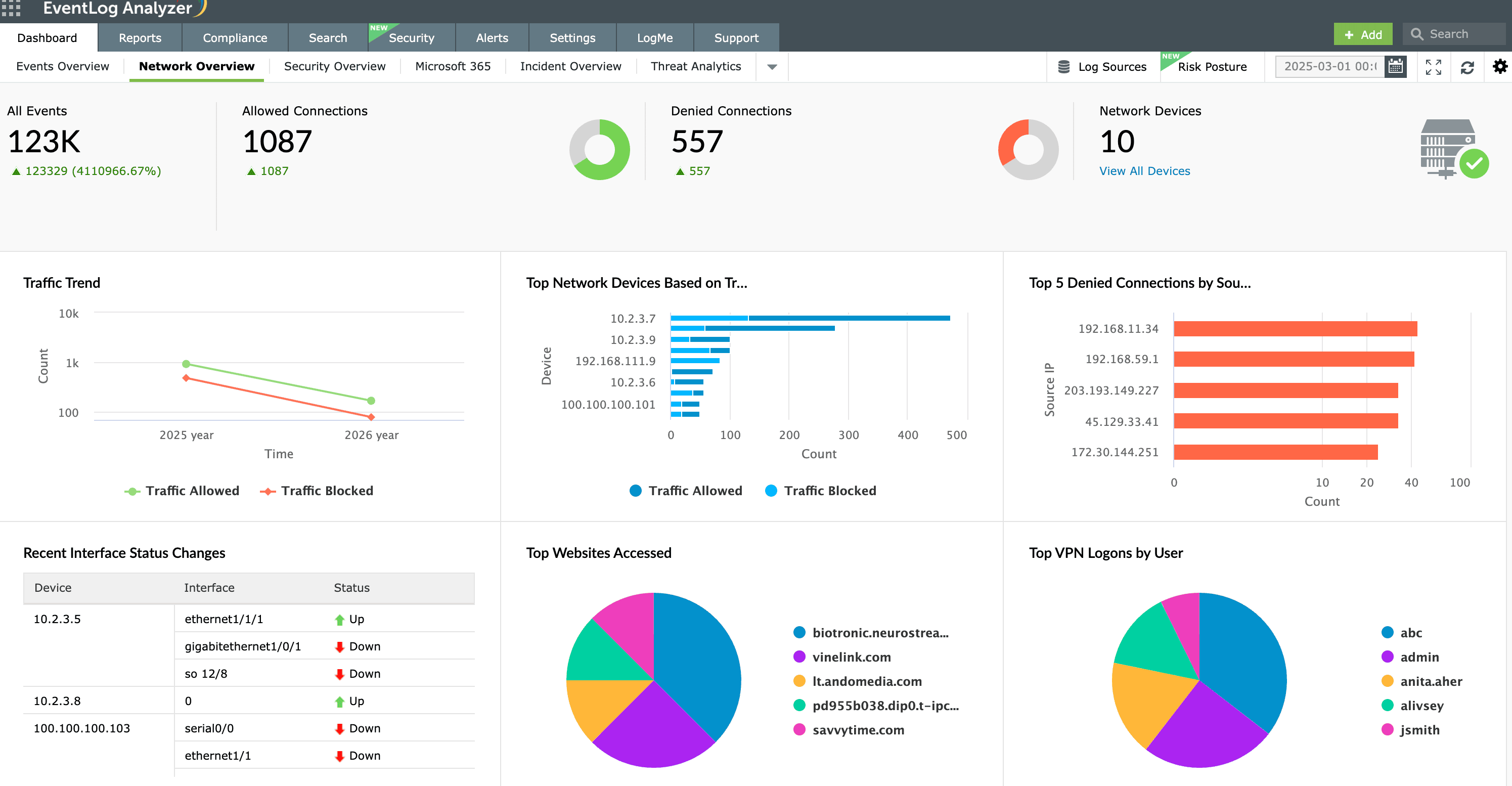This screenshot has width=1512, height=786.
Task: Click the green Up arrow for ethernet1/1/1
Action: [339, 619]
